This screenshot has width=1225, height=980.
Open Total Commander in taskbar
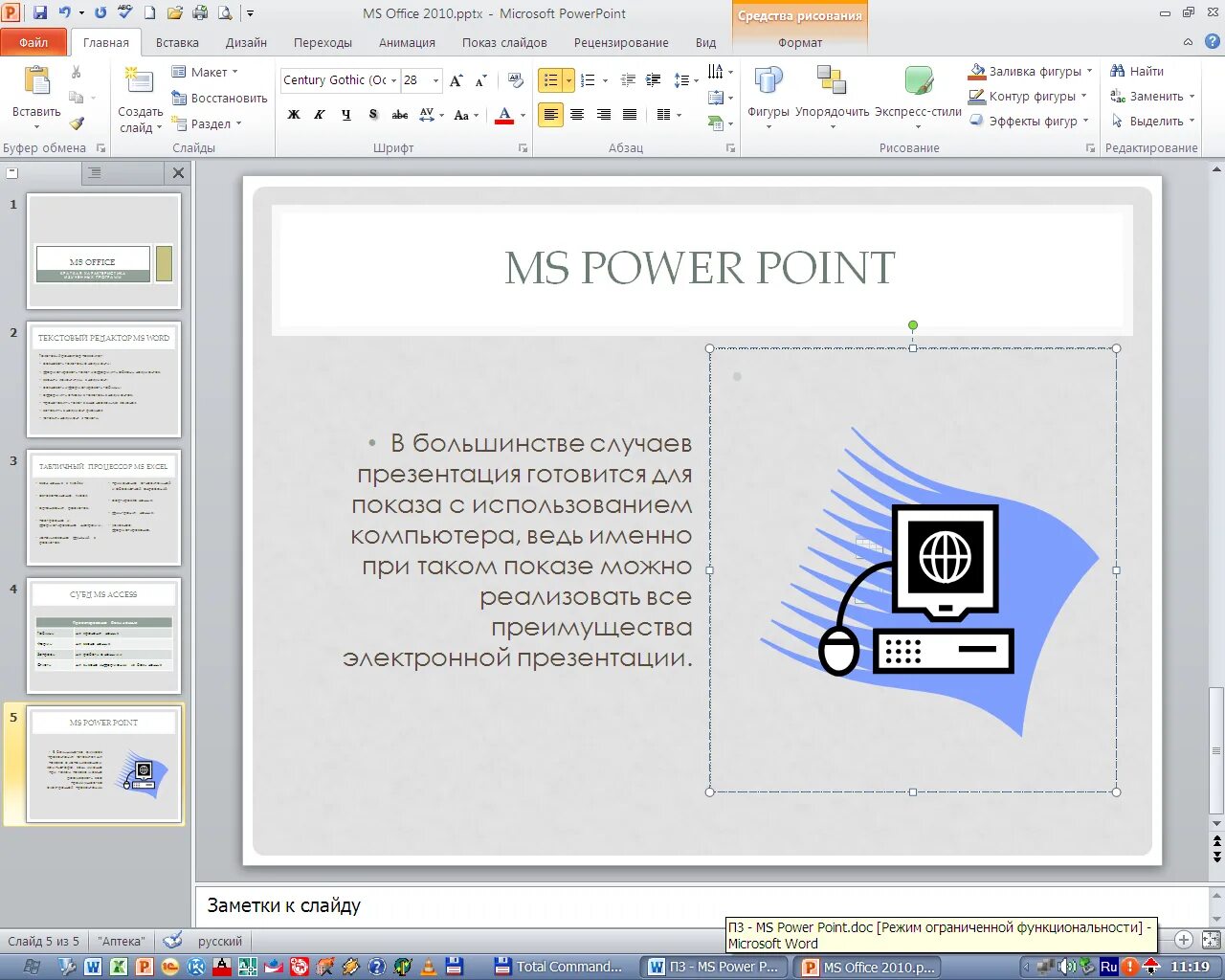click(560, 967)
